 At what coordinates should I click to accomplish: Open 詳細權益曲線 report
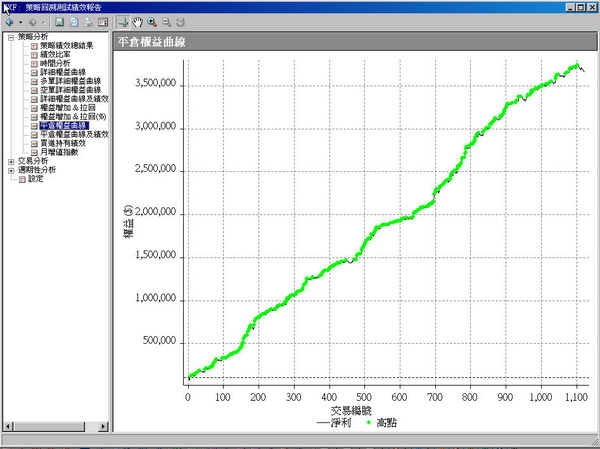pyautogui.click(x=63, y=72)
